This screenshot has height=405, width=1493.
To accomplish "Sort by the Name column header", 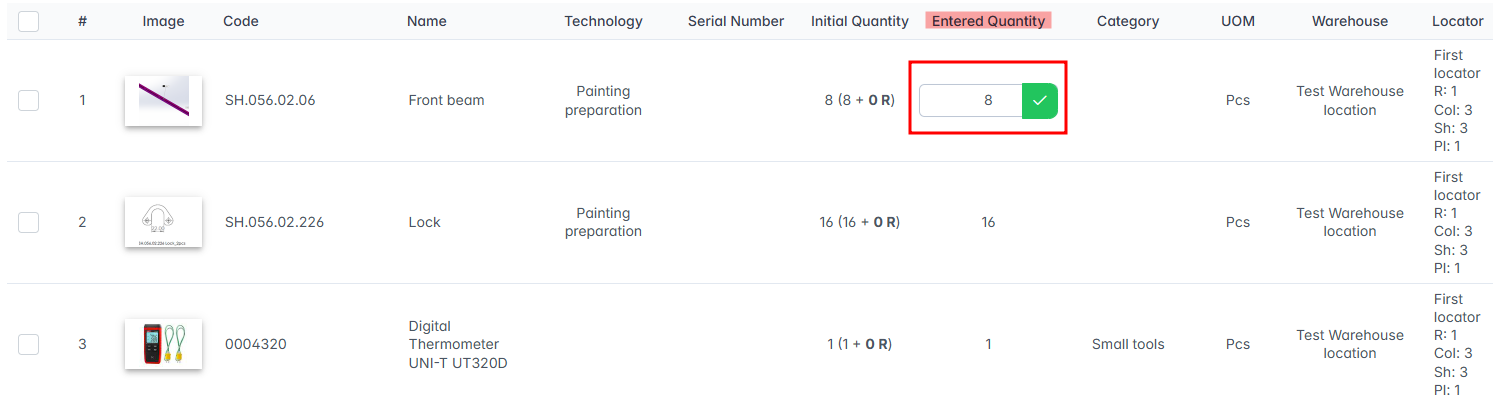I will coord(427,21).
